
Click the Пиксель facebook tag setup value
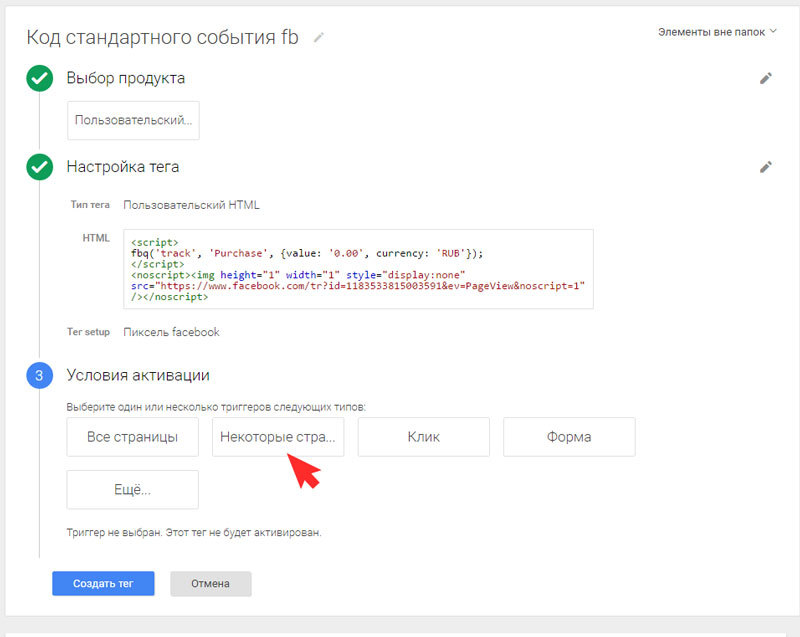click(171, 332)
